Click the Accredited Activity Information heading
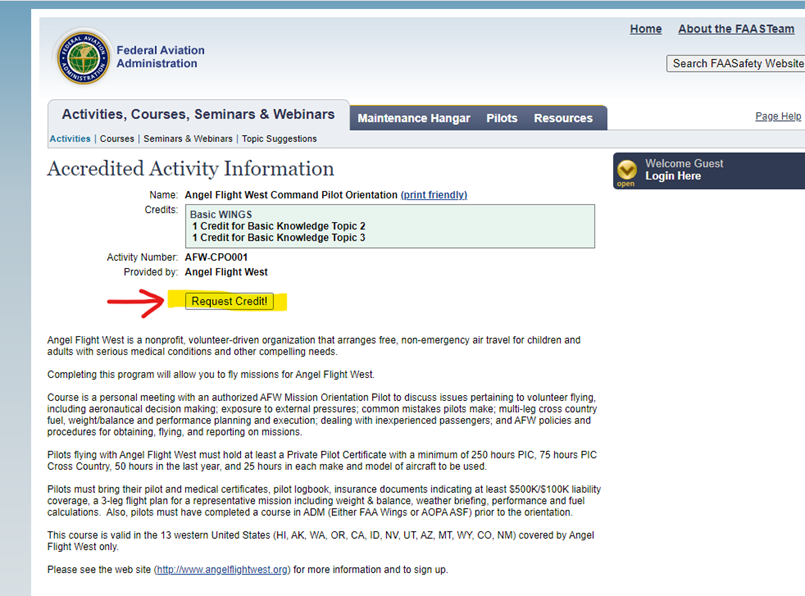The height and width of the screenshot is (596, 805). 190,169
